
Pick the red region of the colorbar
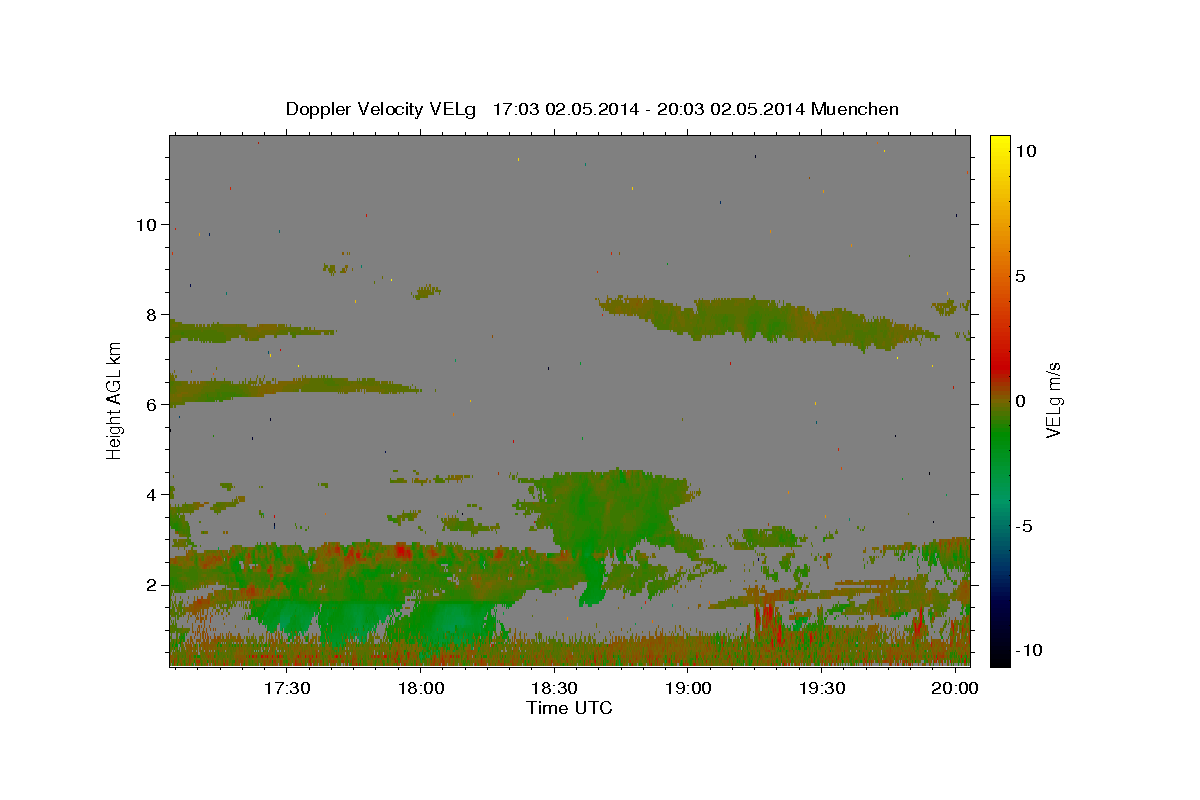point(1000,365)
